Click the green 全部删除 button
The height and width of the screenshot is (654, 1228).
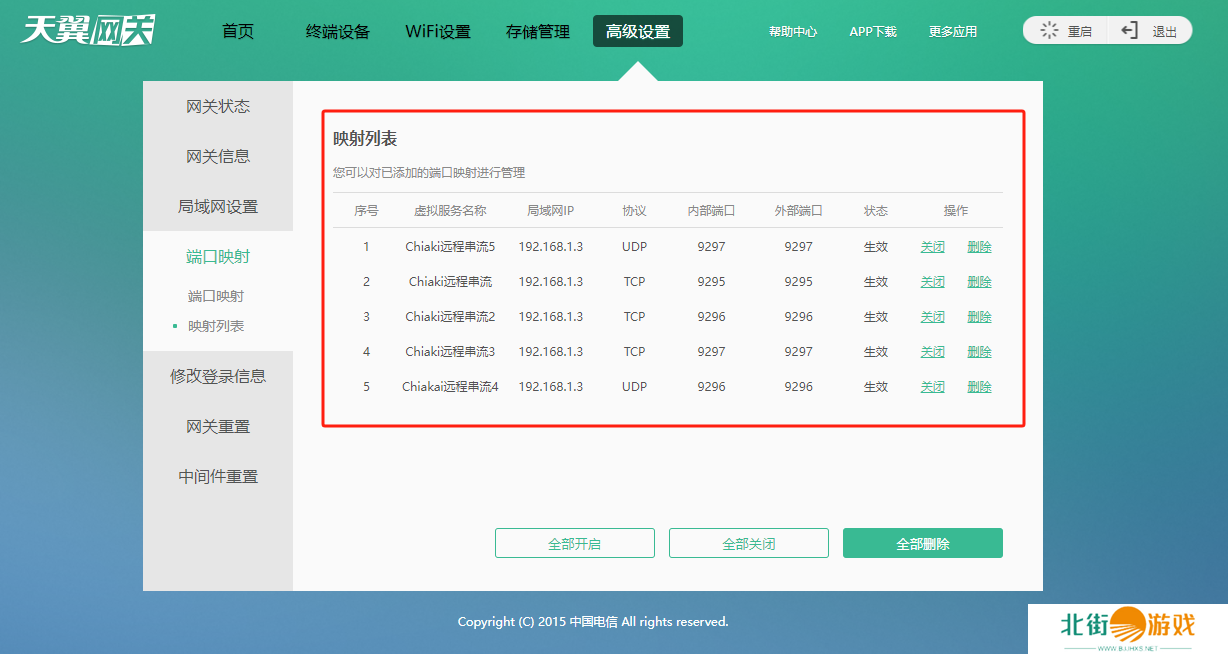click(x=922, y=544)
